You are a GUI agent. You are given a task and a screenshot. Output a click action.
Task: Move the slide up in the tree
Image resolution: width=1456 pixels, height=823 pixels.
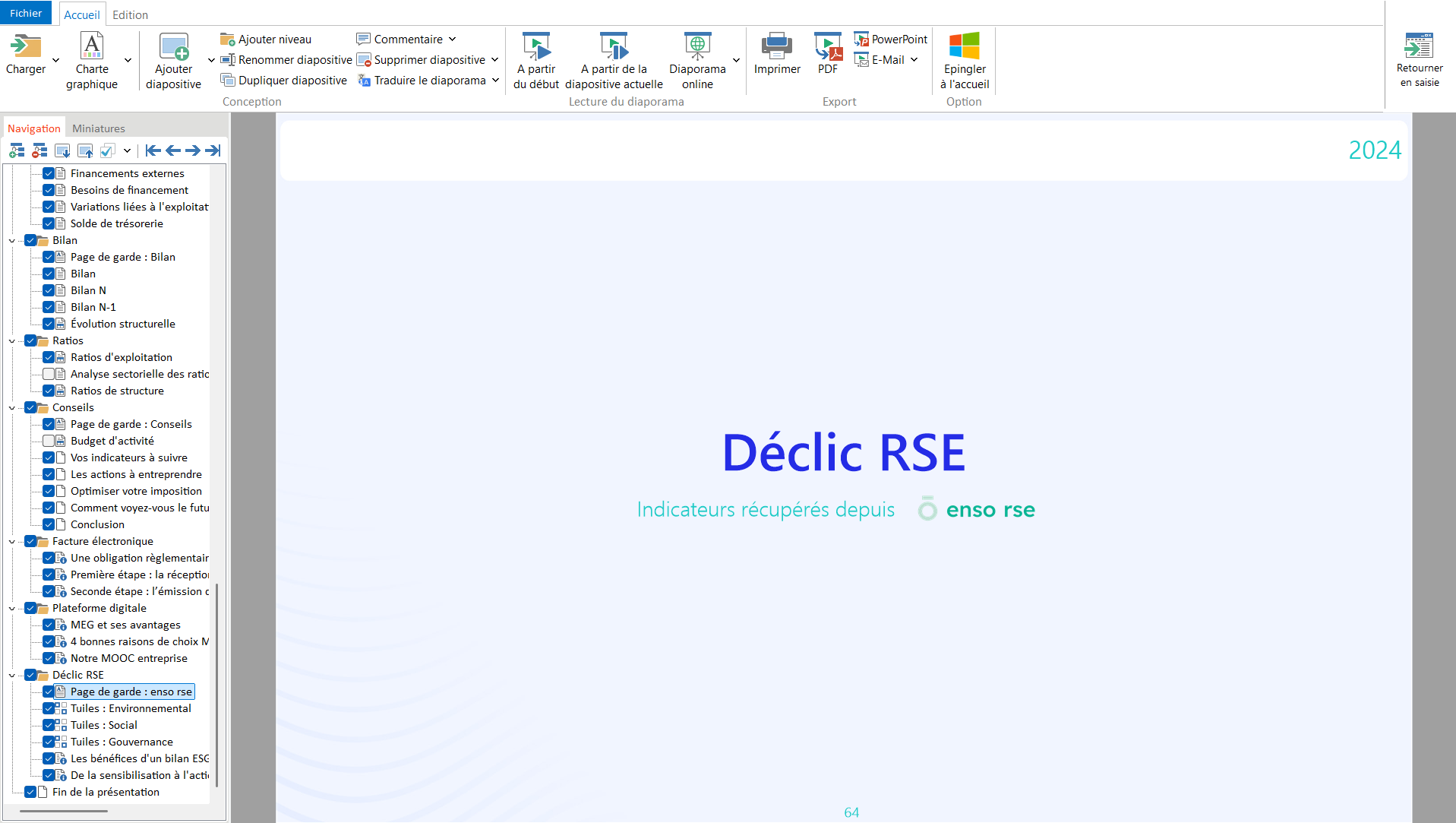coord(85,150)
